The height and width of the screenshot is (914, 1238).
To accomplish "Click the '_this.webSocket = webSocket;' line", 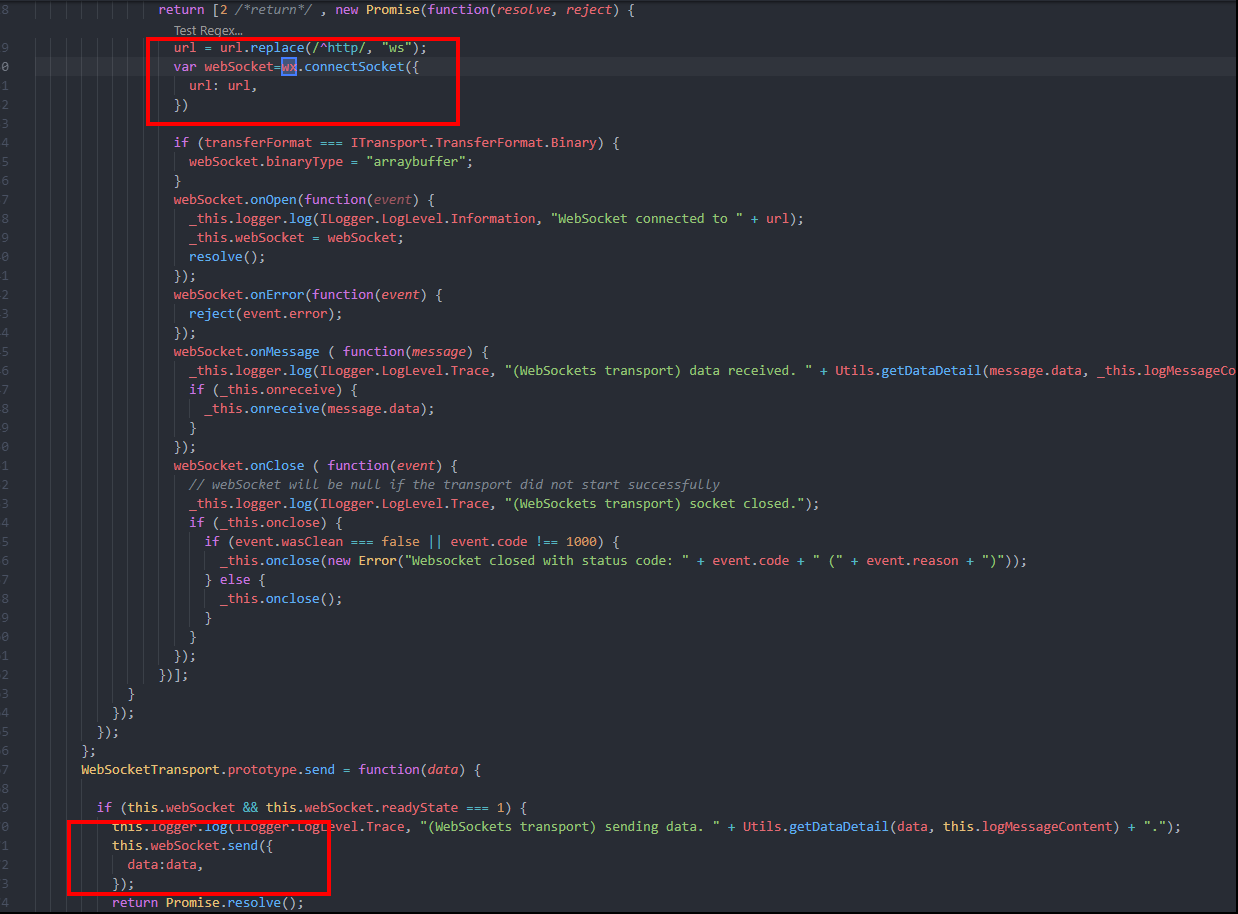I will point(296,237).
